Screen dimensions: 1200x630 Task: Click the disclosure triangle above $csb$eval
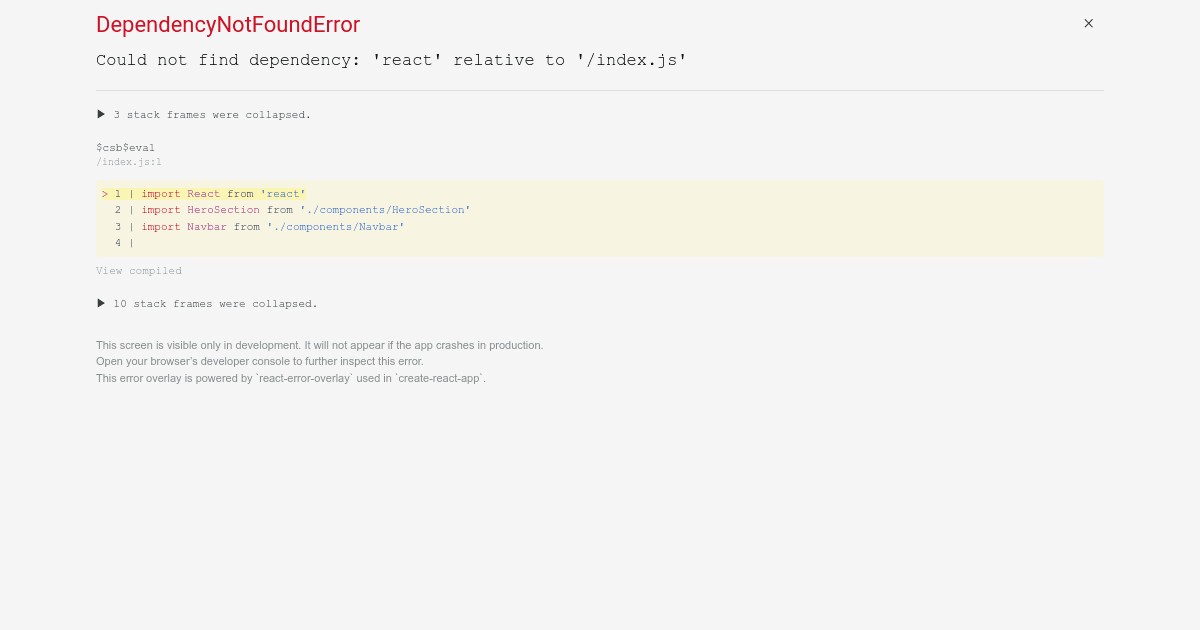[101, 114]
